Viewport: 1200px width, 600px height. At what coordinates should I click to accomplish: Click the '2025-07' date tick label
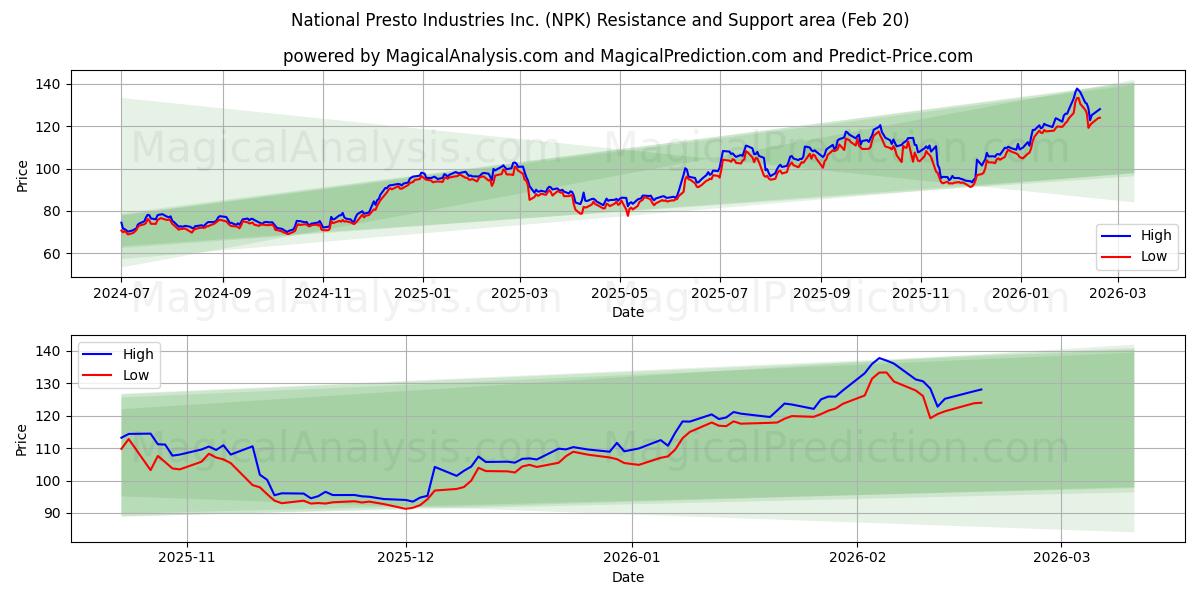[720, 295]
